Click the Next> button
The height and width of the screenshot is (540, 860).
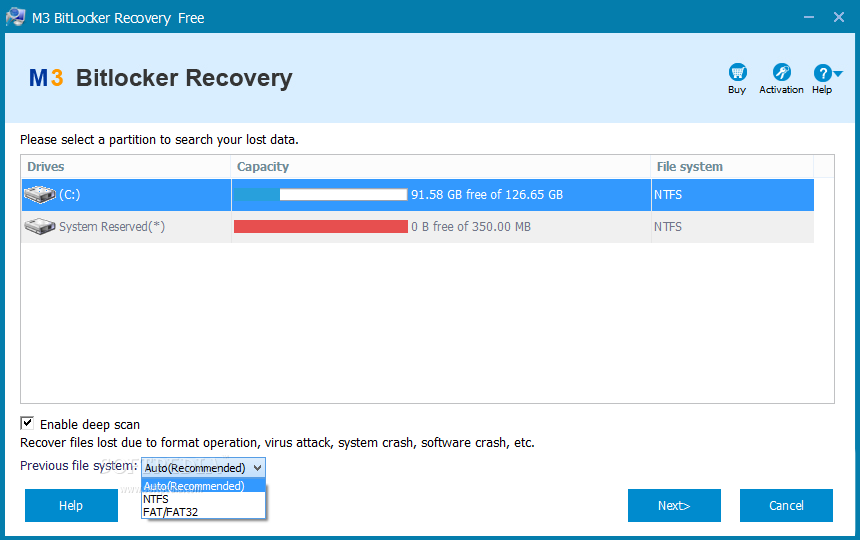pyautogui.click(x=674, y=505)
